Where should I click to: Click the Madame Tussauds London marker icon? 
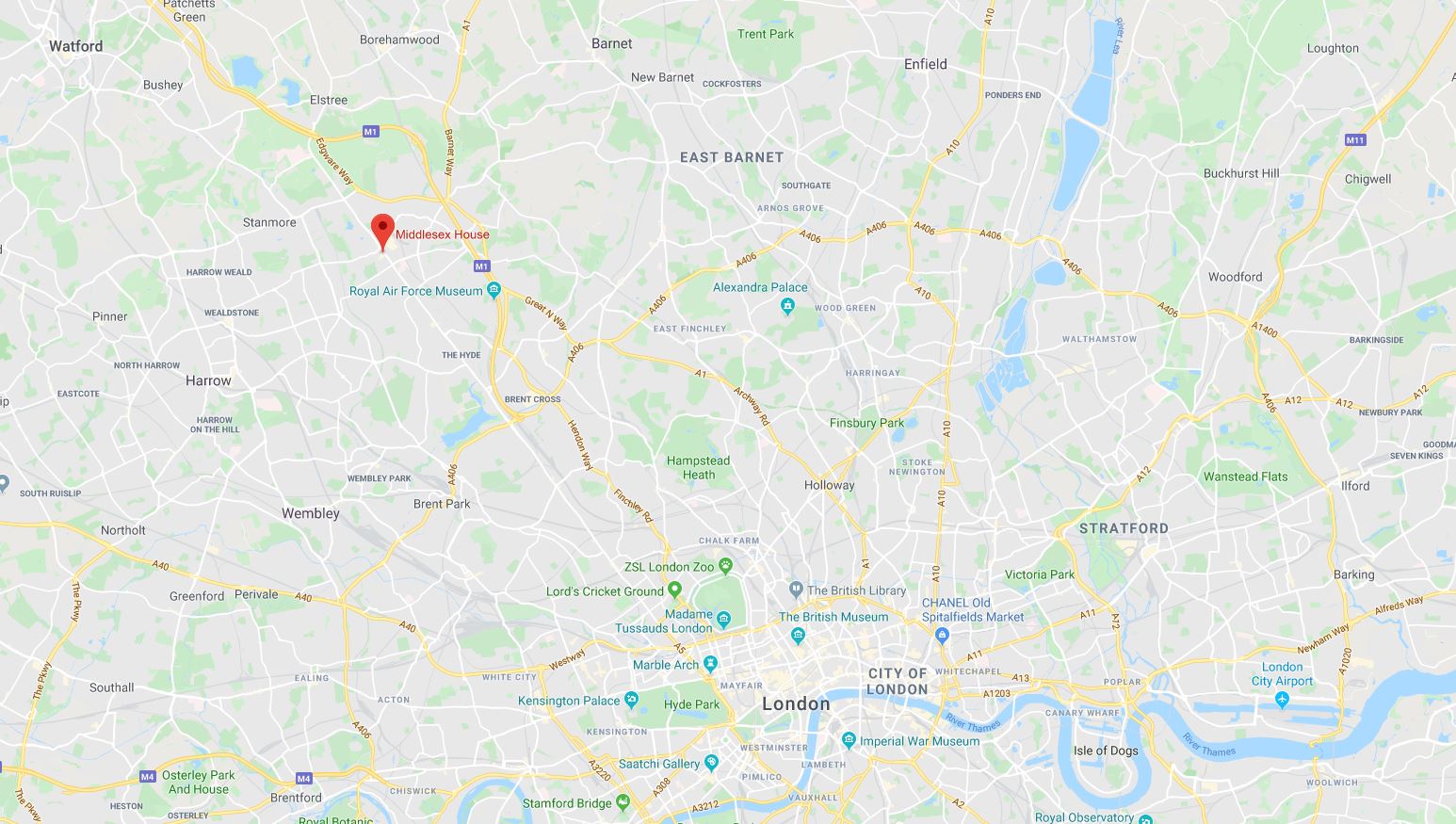tap(723, 620)
